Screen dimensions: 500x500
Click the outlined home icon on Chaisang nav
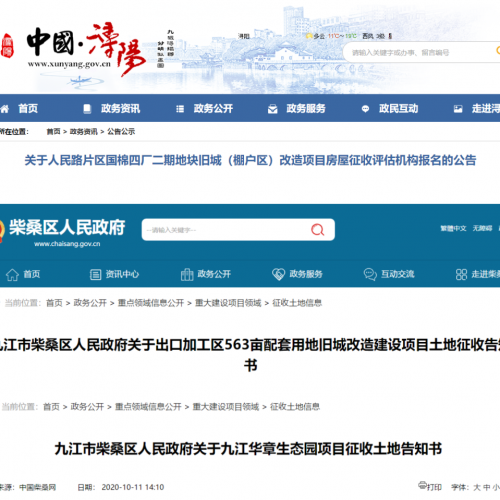tap(12, 275)
